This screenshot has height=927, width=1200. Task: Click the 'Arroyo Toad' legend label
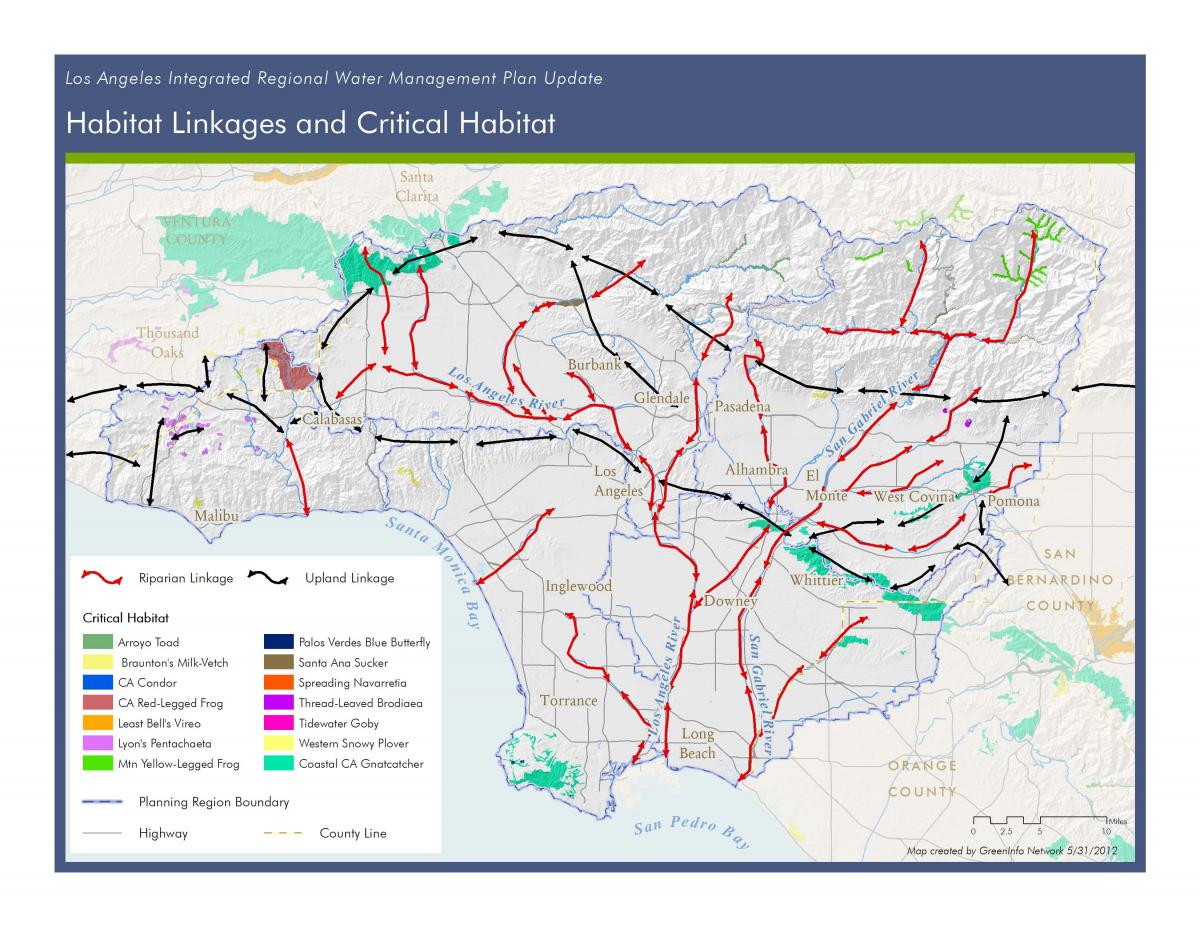tap(149, 642)
